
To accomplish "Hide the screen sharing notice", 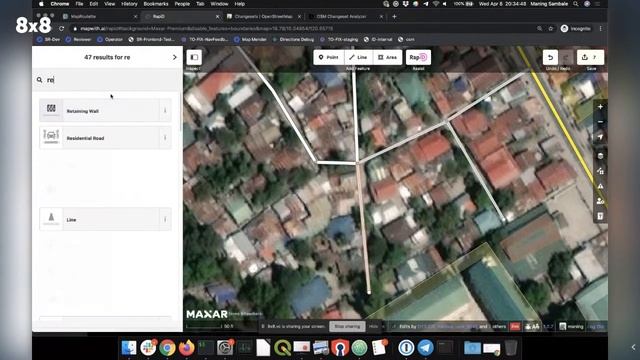I will click(373, 327).
